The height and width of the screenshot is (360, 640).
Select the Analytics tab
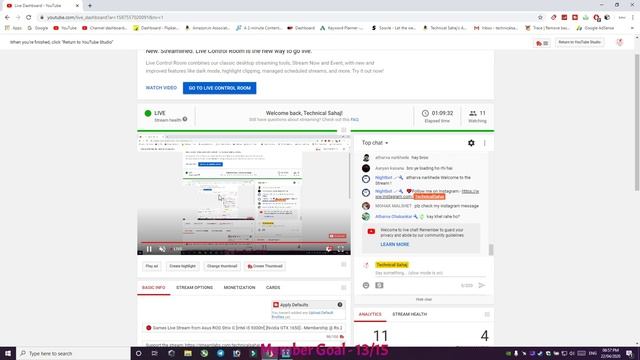pyautogui.click(x=370, y=314)
